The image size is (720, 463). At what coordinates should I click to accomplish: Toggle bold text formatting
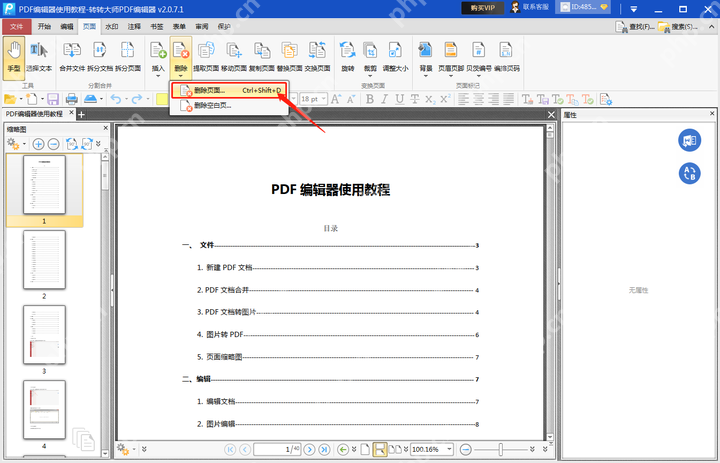[x=370, y=99]
